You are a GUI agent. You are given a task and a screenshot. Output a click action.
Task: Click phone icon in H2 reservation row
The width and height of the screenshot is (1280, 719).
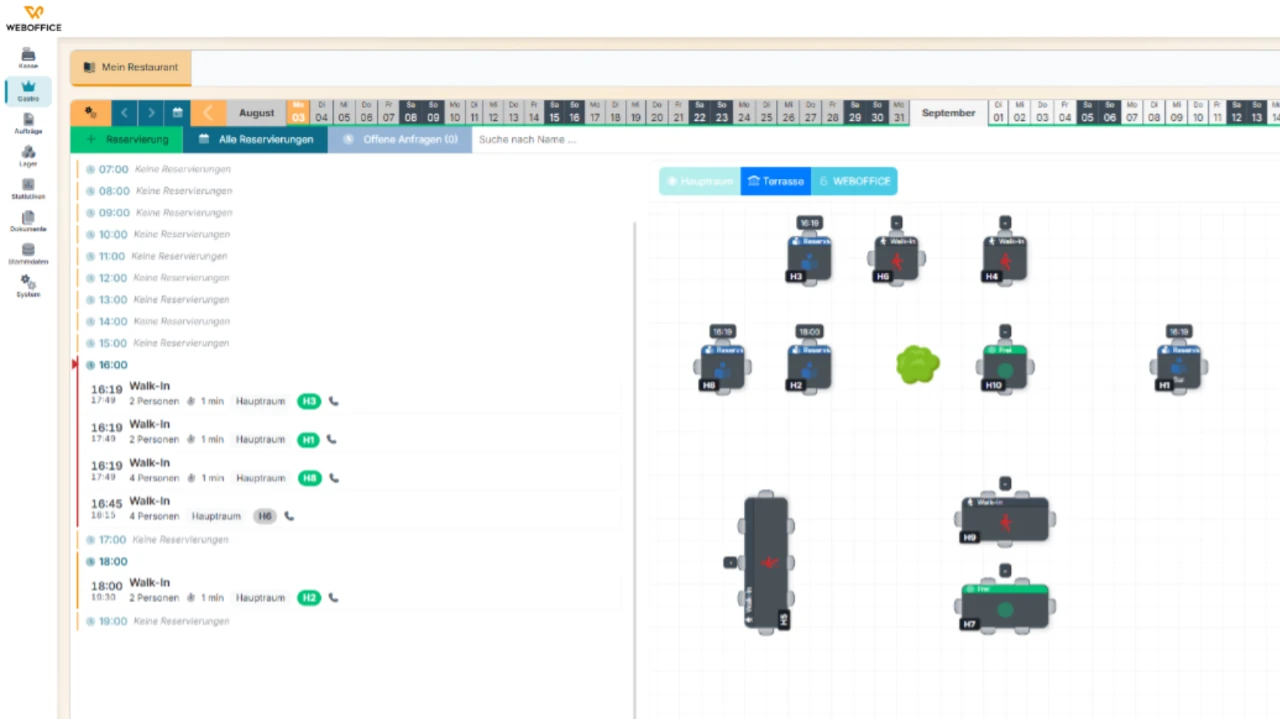coord(333,597)
